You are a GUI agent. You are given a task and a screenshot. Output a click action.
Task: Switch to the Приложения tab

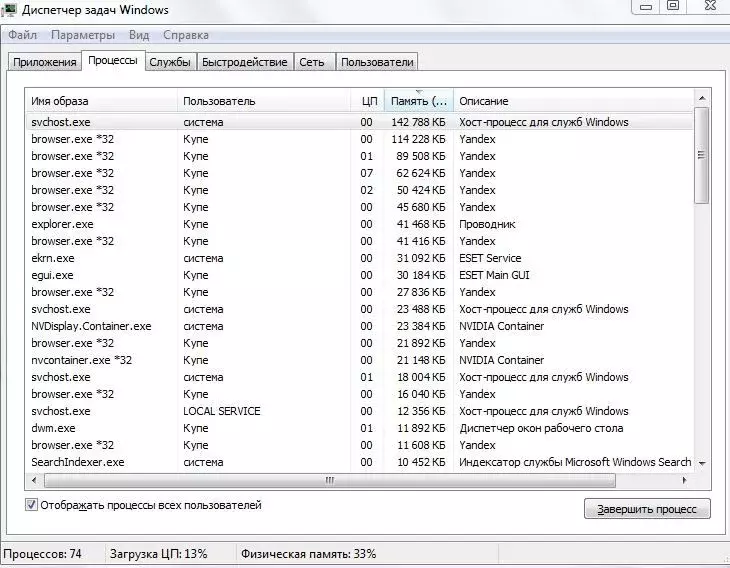coord(45,62)
